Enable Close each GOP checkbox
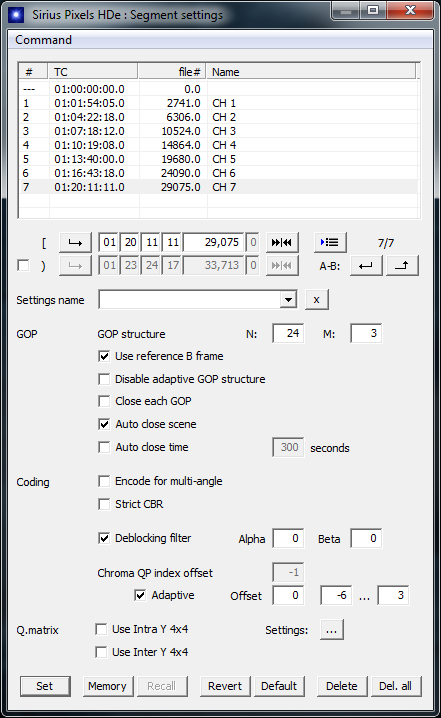The image size is (441, 718). click(x=104, y=401)
